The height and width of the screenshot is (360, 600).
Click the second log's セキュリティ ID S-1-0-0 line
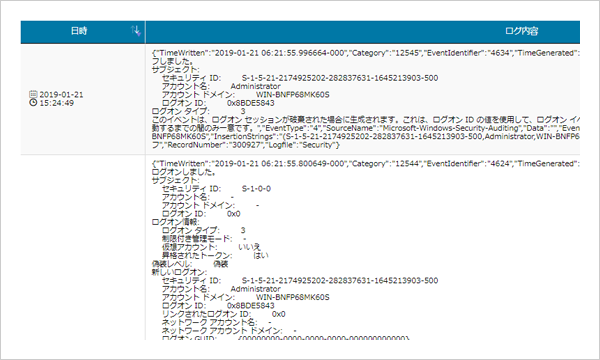(216, 189)
